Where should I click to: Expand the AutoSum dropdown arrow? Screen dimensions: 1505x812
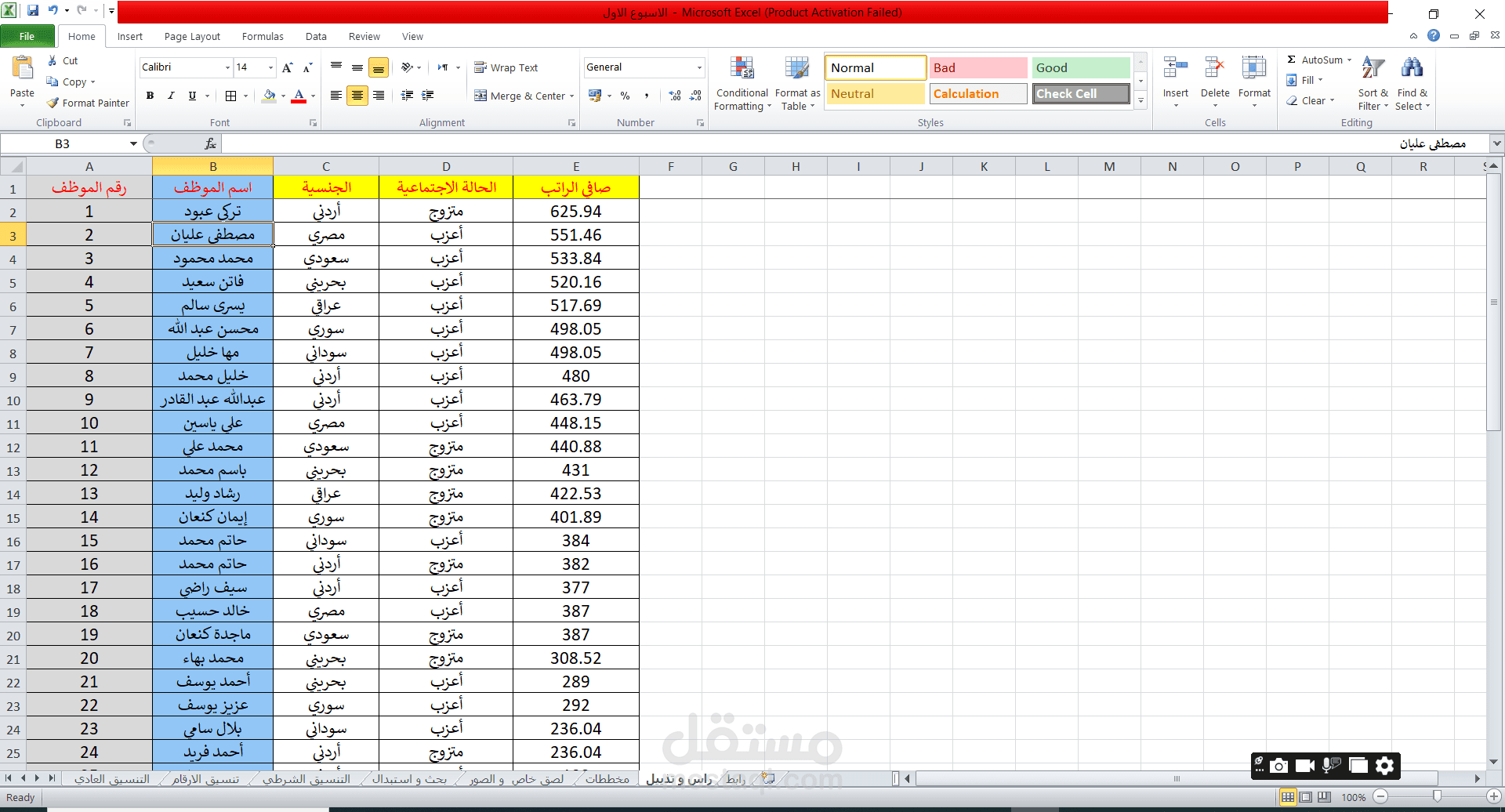pyautogui.click(x=1349, y=60)
